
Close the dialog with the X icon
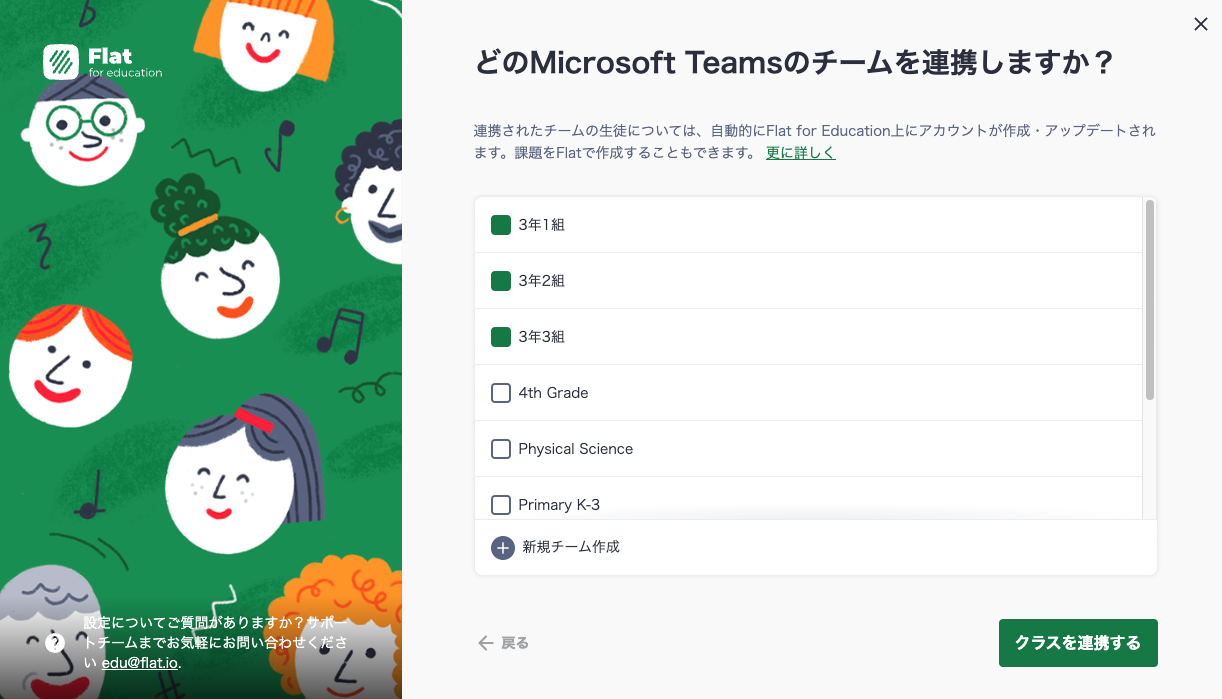[1201, 24]
